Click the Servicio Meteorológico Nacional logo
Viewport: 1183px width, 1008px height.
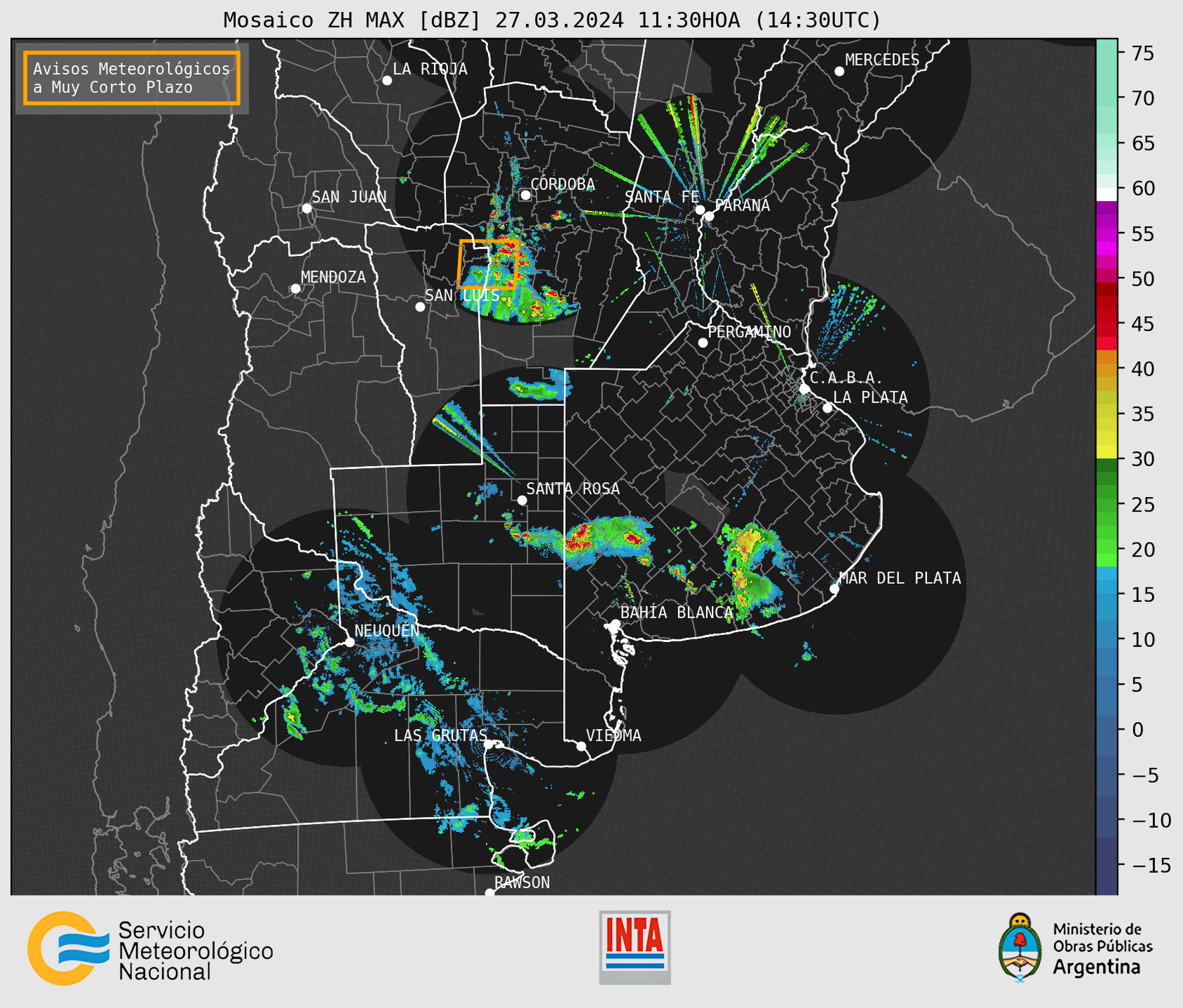point(150,948)
